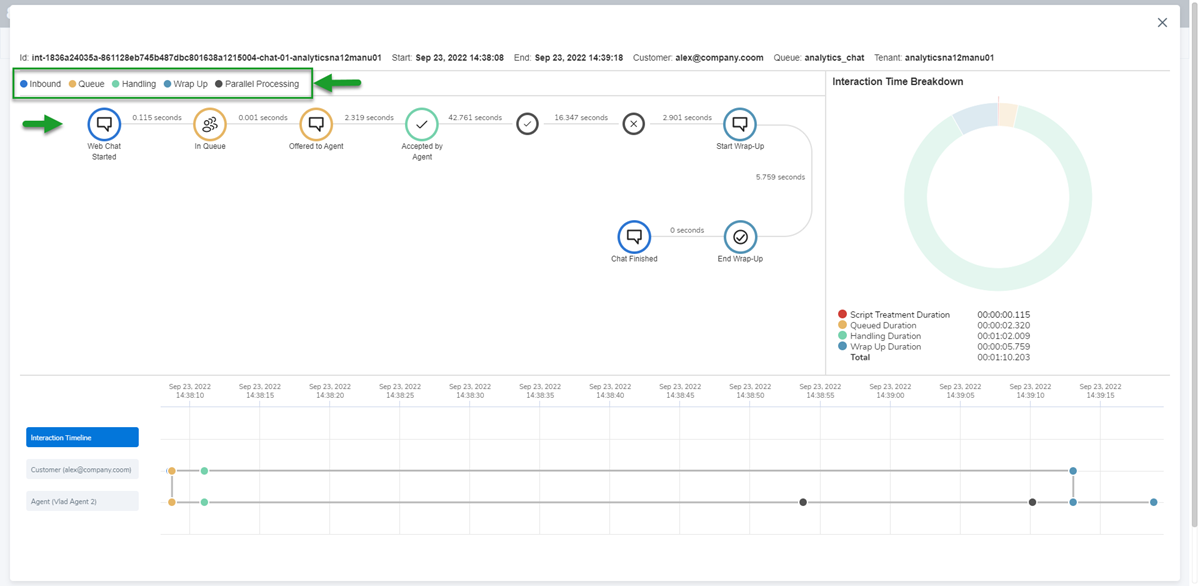Click first black marker on Agent timeline
Screen dimensions: 1200x586
[x=803, y=502]
